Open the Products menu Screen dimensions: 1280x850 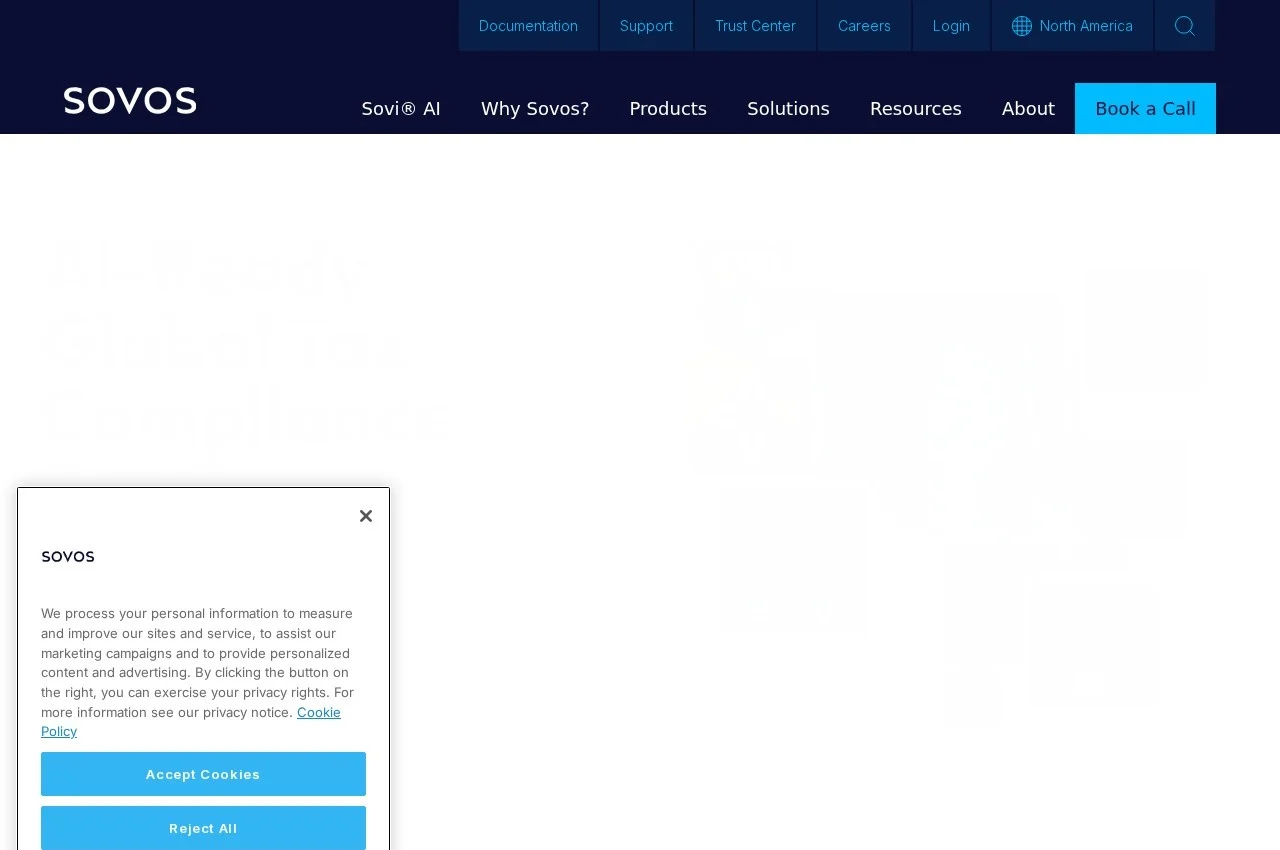click(x=668, y=108)
